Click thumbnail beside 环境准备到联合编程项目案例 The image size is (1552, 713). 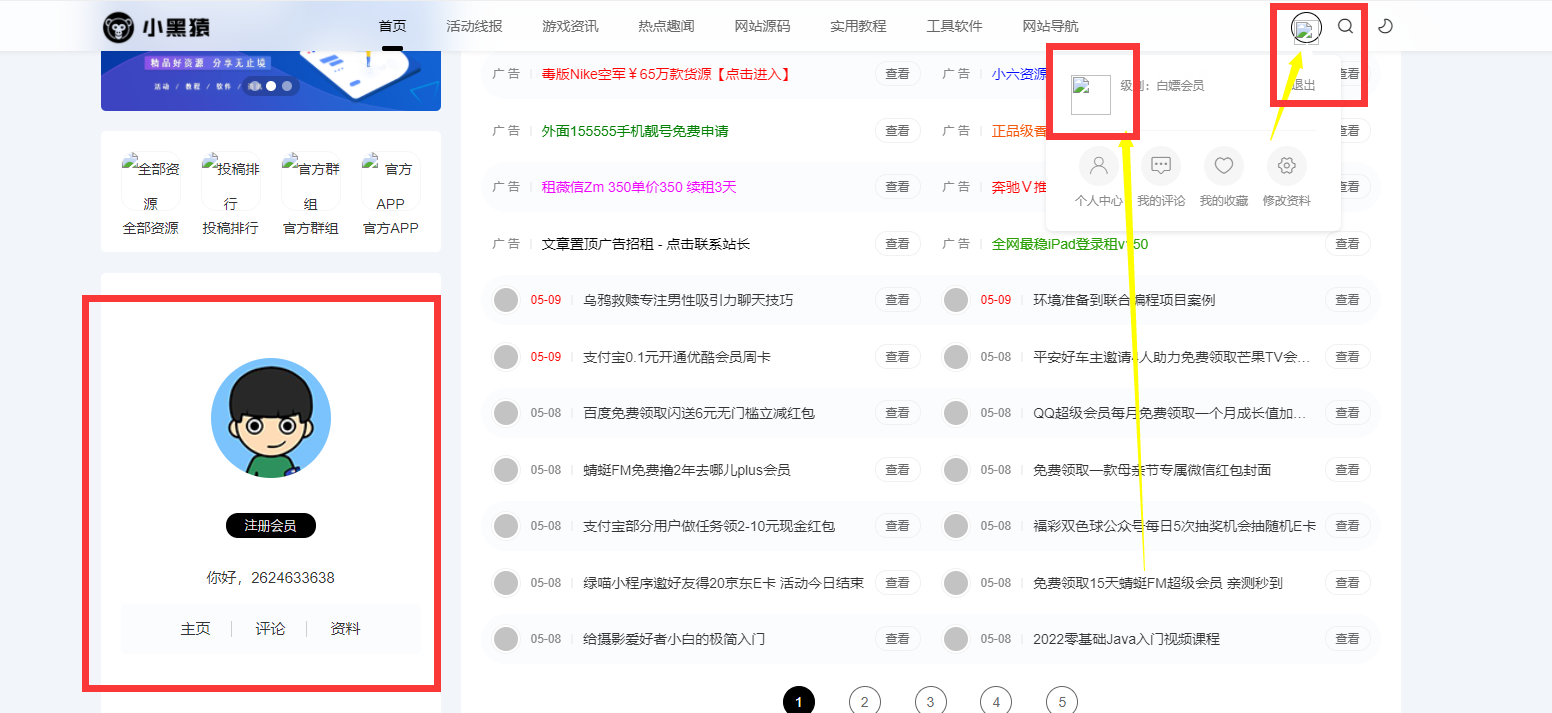956,300
